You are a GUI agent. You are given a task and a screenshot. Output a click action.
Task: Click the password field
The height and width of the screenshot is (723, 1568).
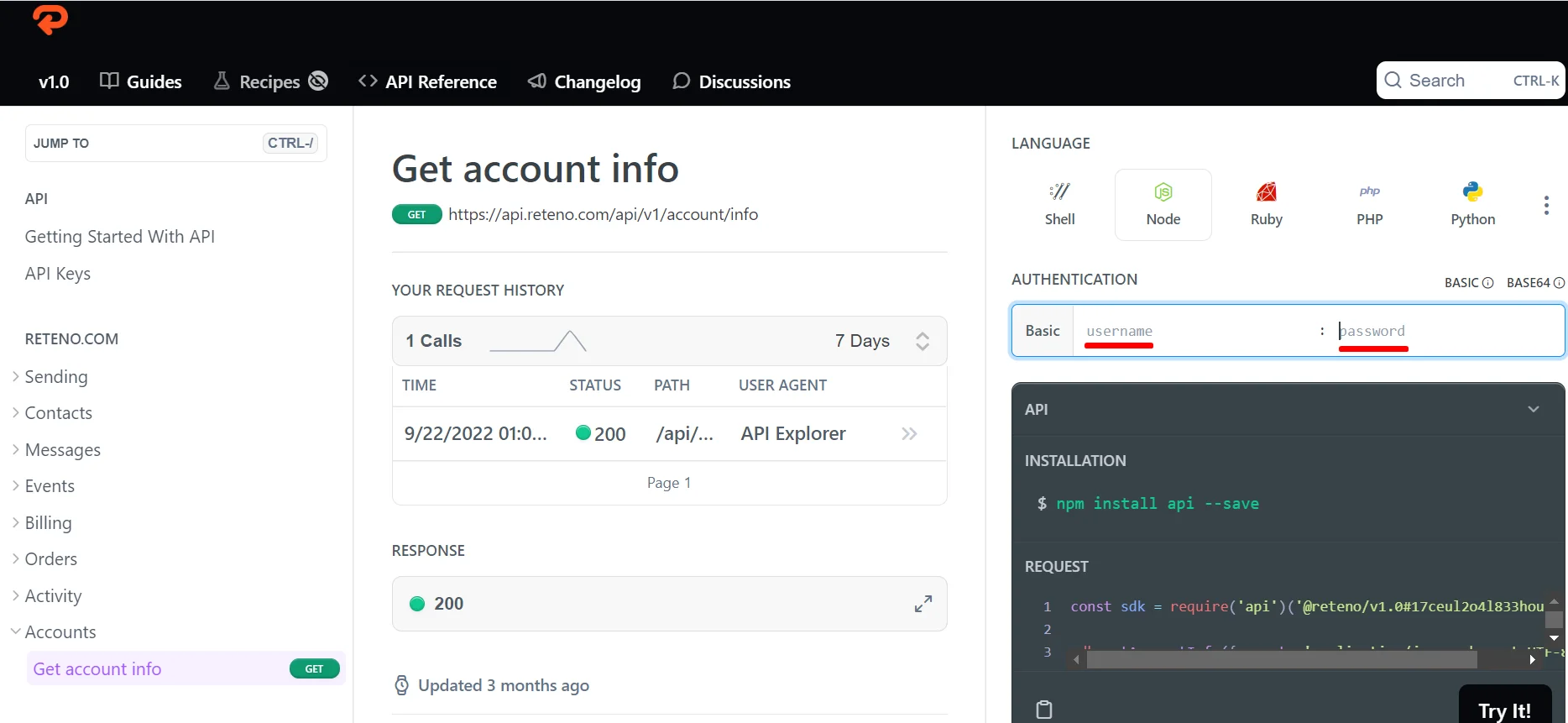pyautogui.click(x=1447, y=331)
